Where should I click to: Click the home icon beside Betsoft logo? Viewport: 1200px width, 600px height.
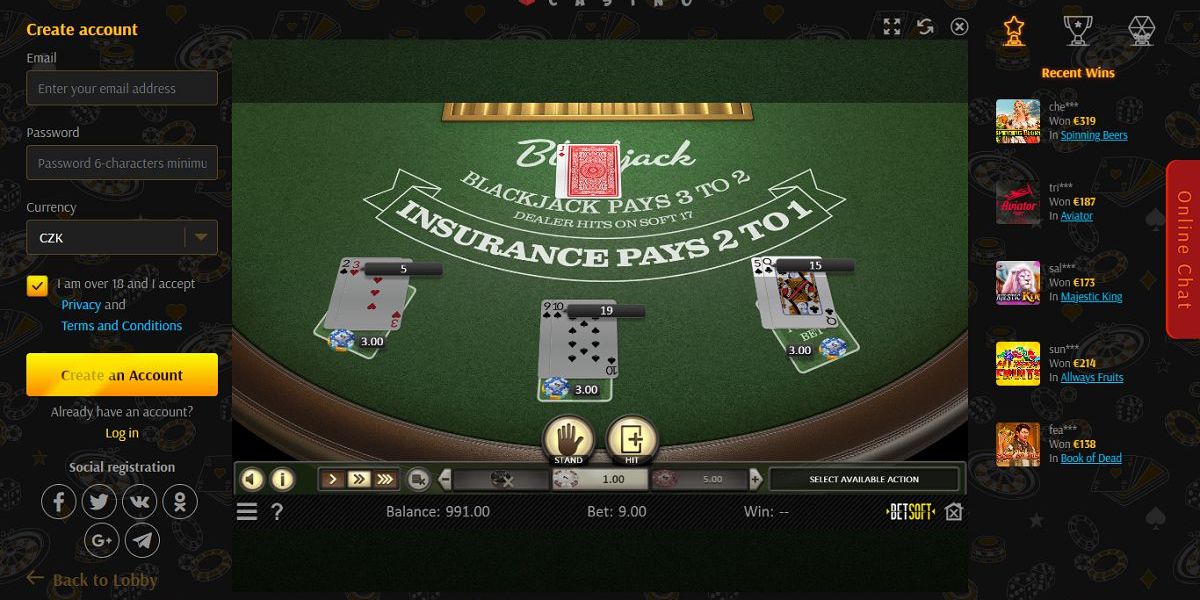(953, 512)
